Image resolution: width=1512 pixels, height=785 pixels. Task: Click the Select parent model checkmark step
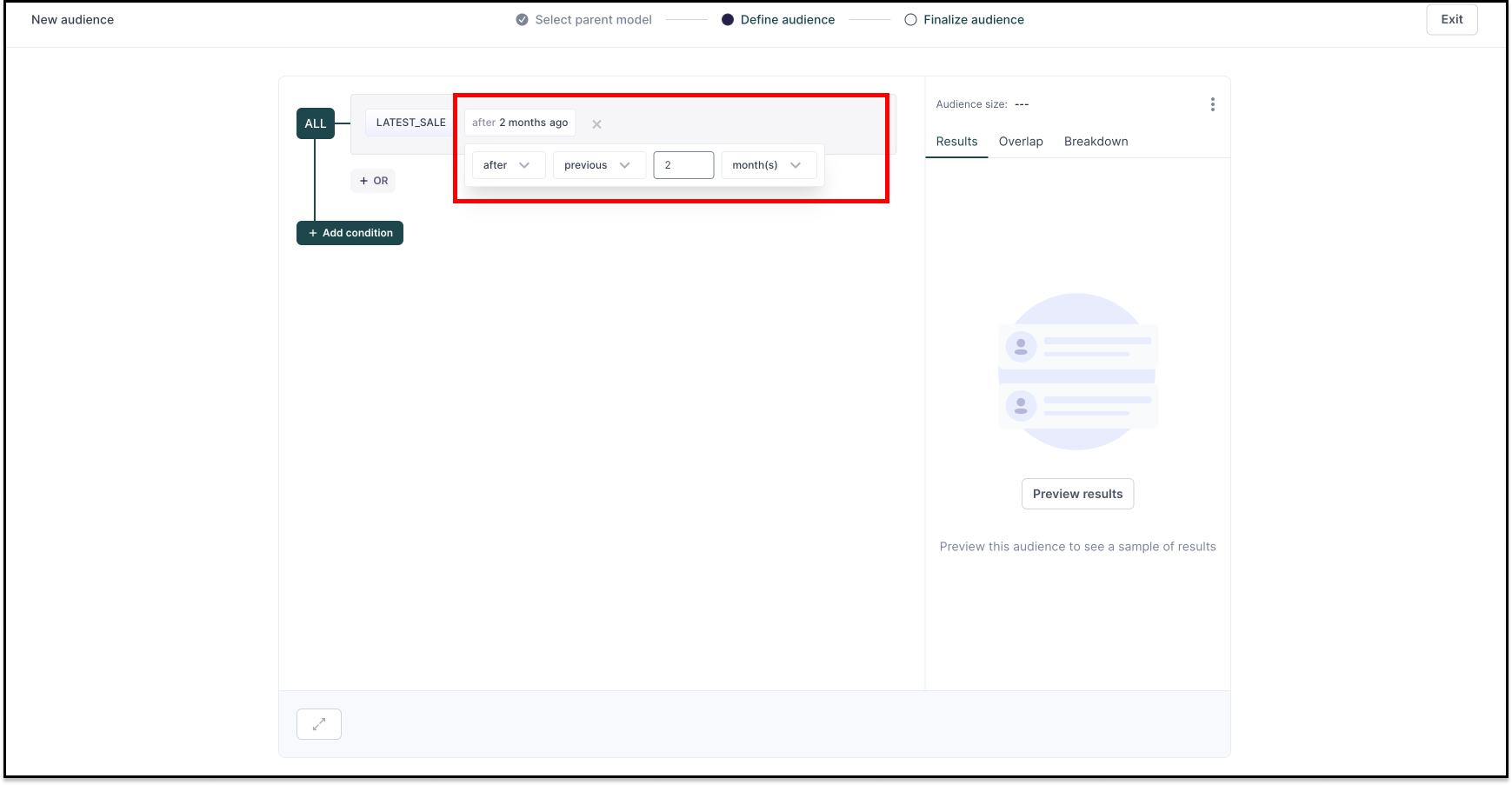[522, 20]
